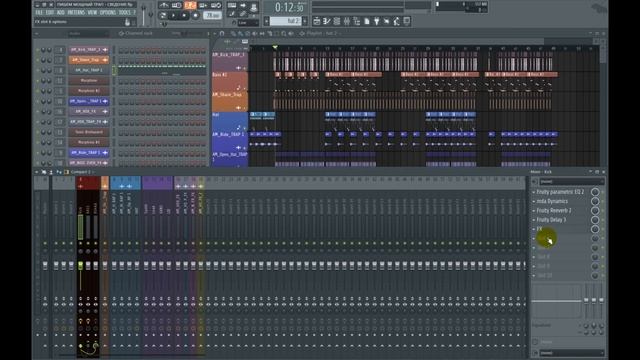Open the mixer view toolbar icon
Screen dimensions: 640x360
347,21
